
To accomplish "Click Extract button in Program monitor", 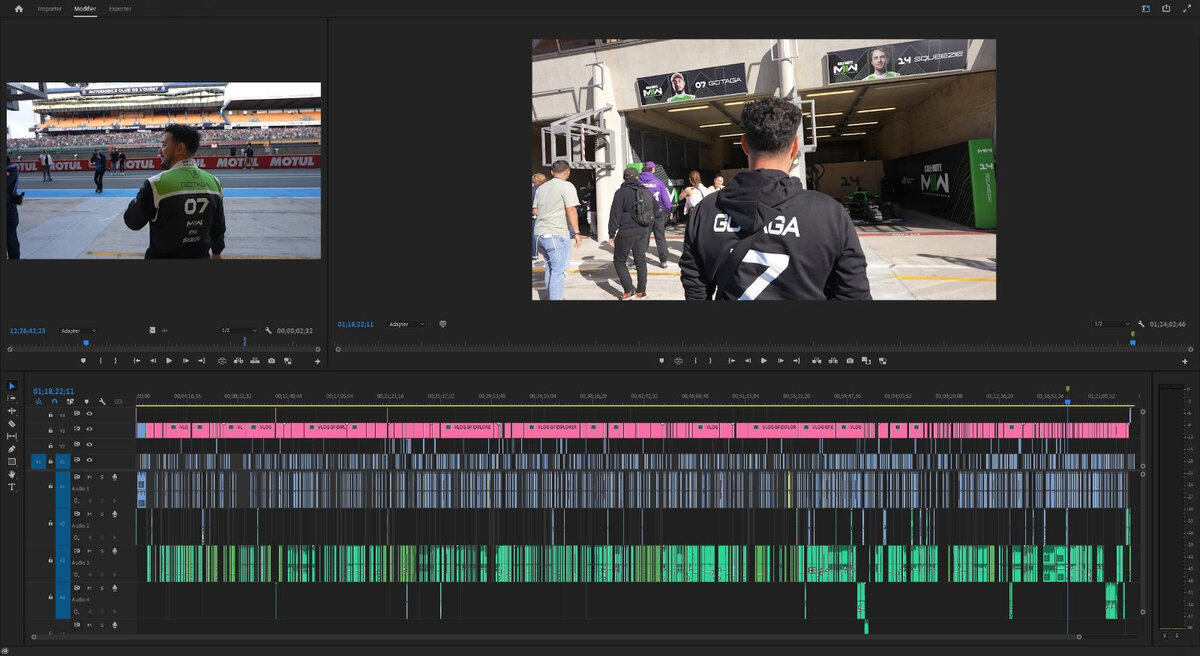I will 833,360.
